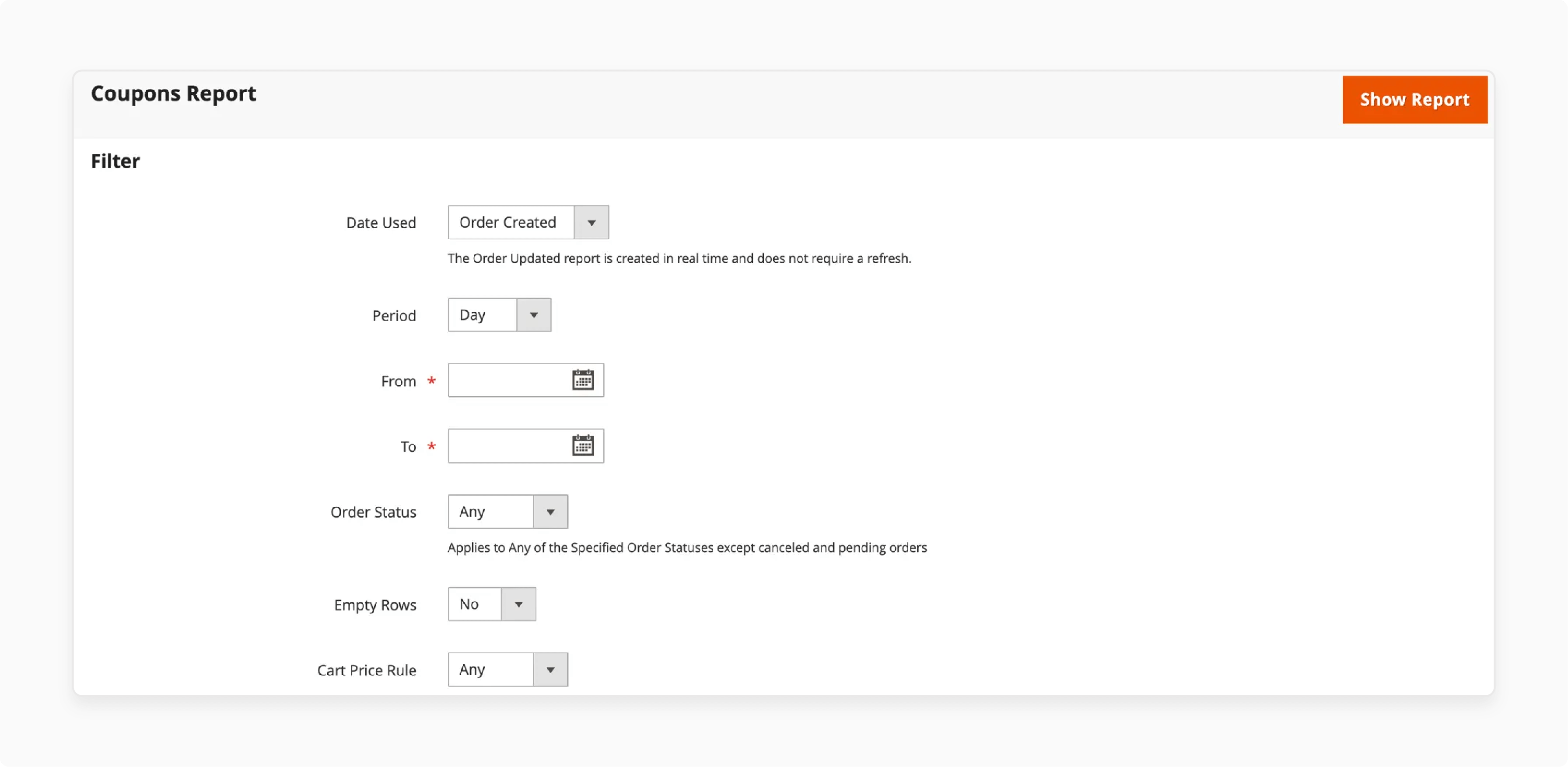The width and height of the screenshot is (1568, 767).
Task: Click the Empty Rows label
Action: click(375, 605)
